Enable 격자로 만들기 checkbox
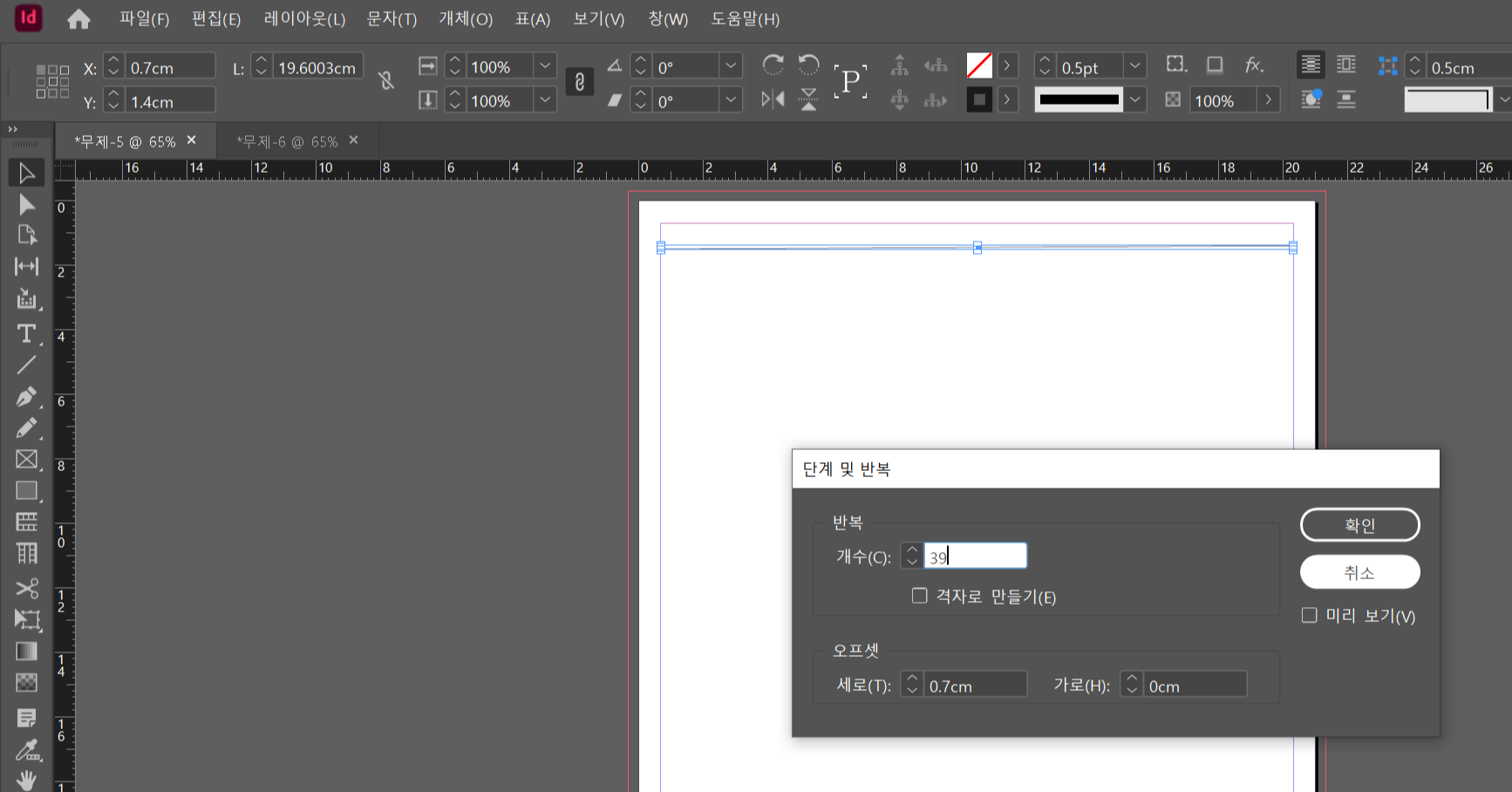 coord(919,596)
